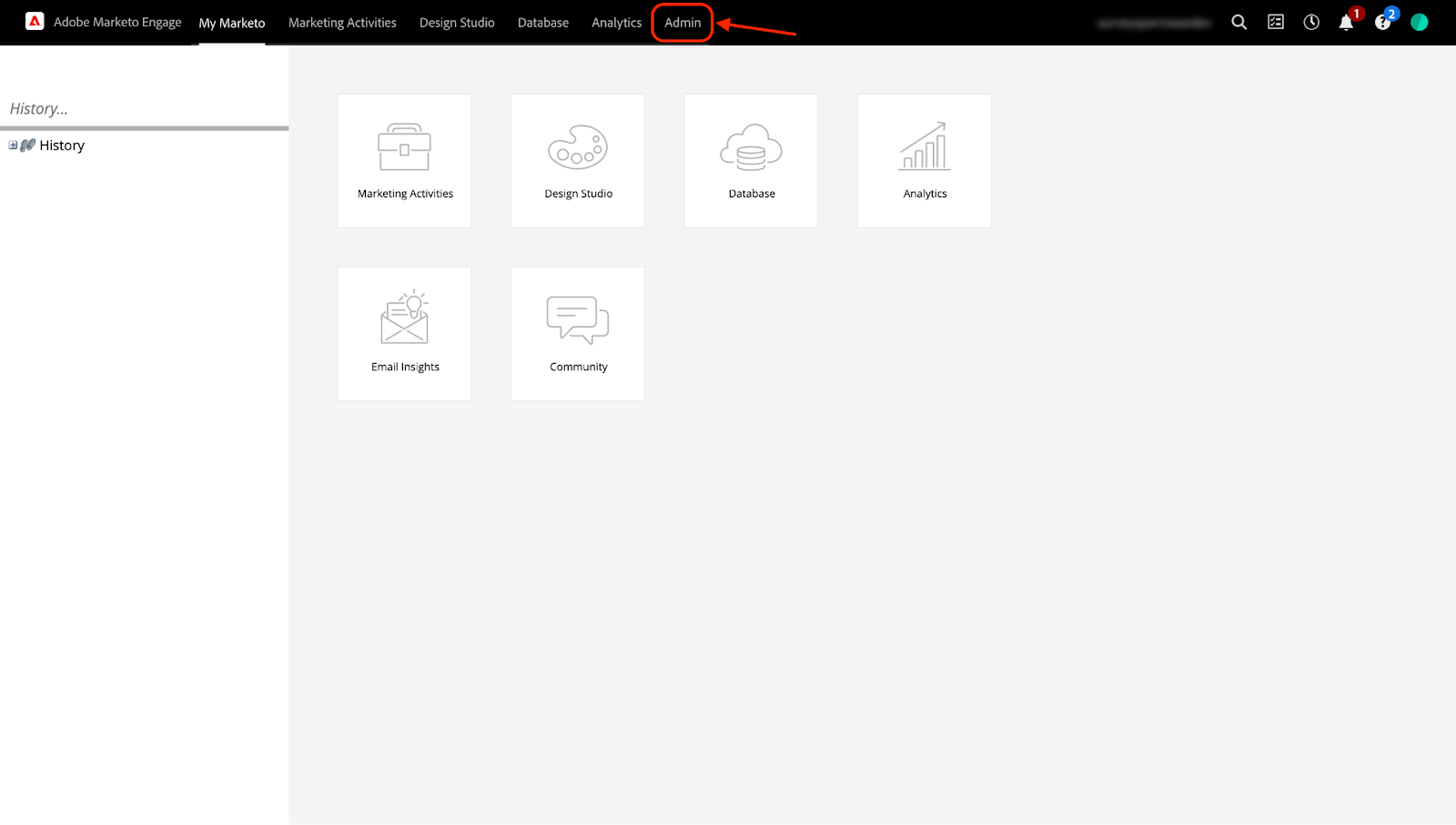
Task: Open the Email Insights tile
Action: (404, 333)
